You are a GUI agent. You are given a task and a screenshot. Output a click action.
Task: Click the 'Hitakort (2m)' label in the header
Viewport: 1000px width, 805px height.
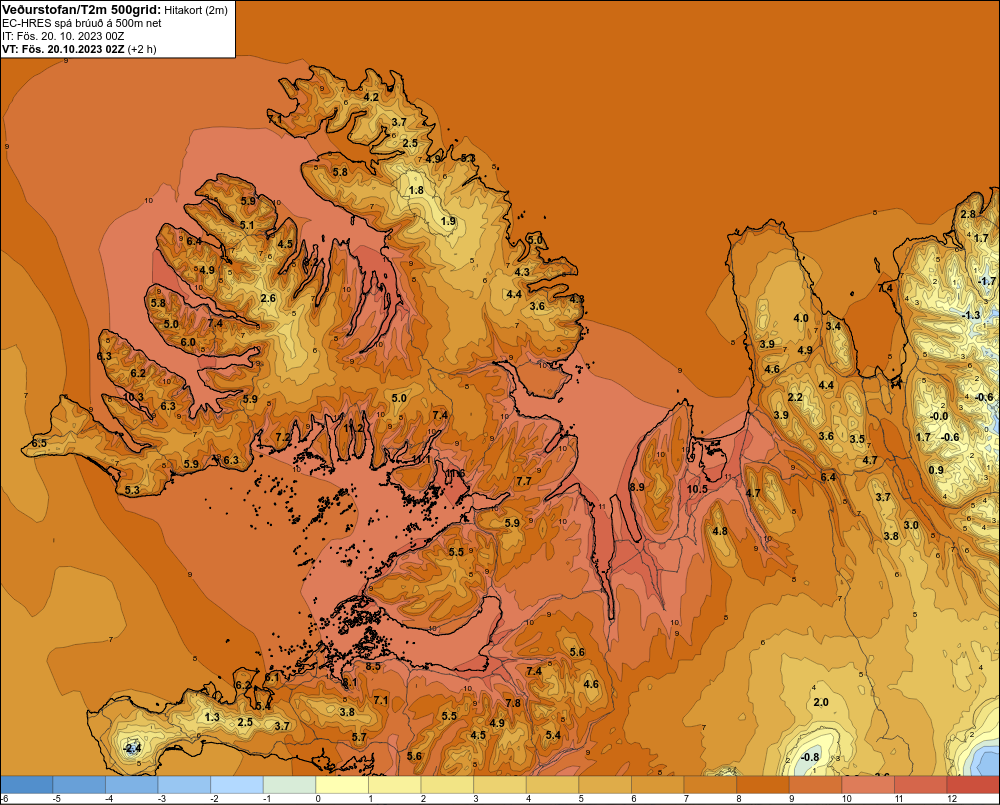[196, 10]
